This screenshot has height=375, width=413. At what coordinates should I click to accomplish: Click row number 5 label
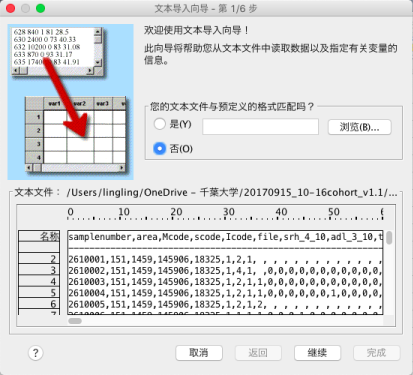(x=39, y=293)
